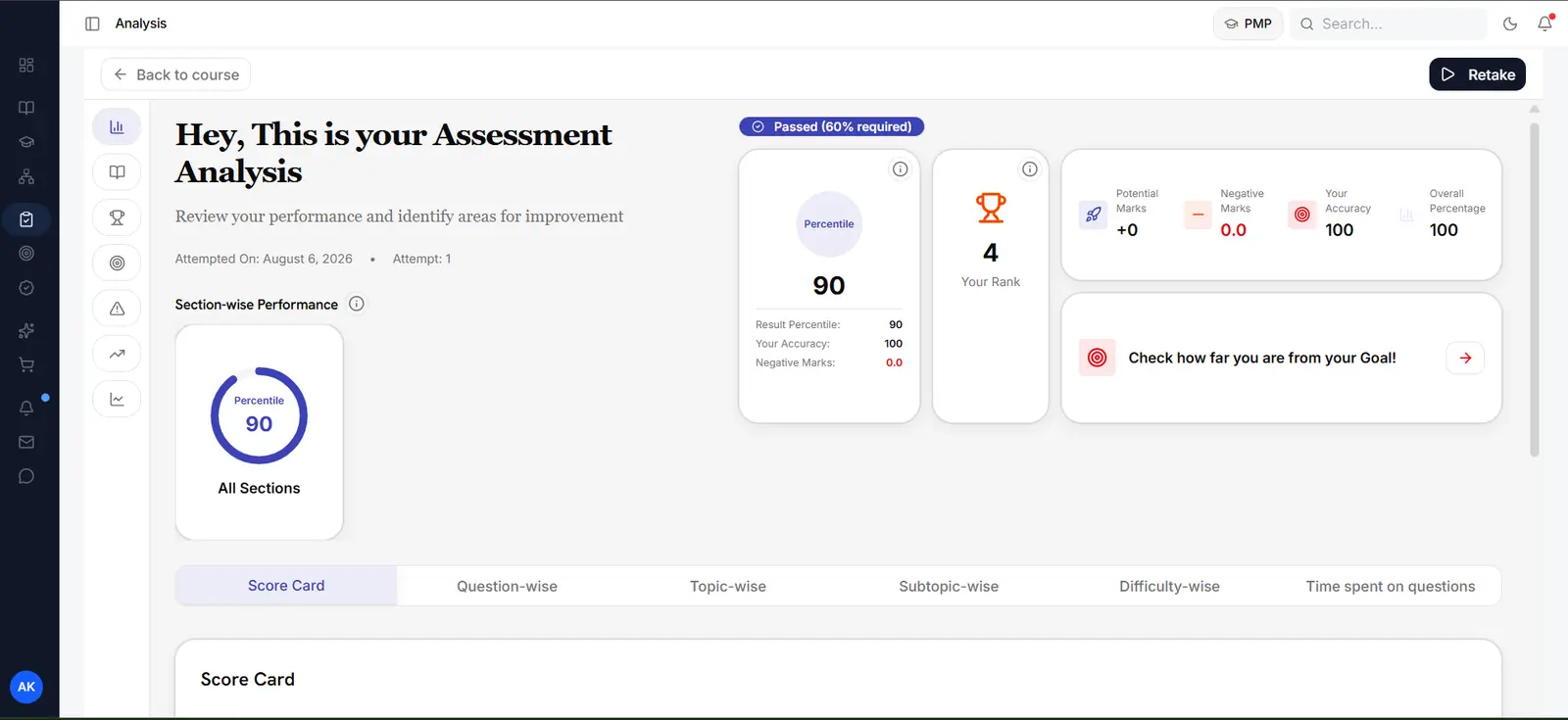The width and height of the screenshot is (1568, 720).
Task: Click the Percentile circle badge
Action: point(829,224)
